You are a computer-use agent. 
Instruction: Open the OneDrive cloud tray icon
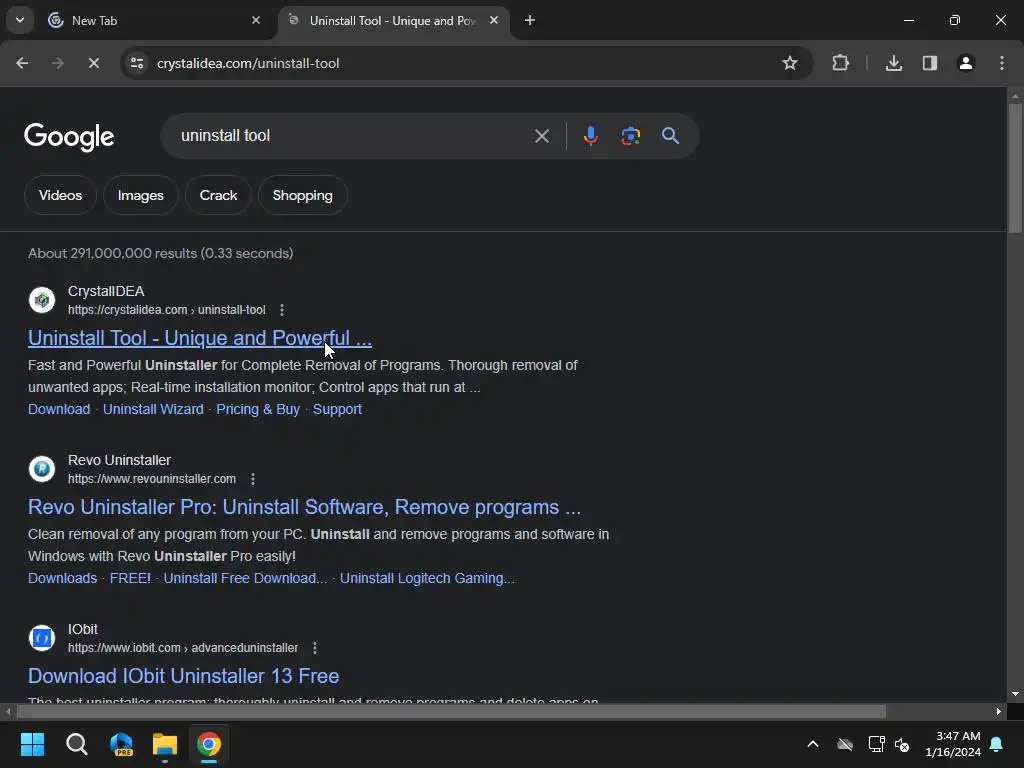pos(845,744)
